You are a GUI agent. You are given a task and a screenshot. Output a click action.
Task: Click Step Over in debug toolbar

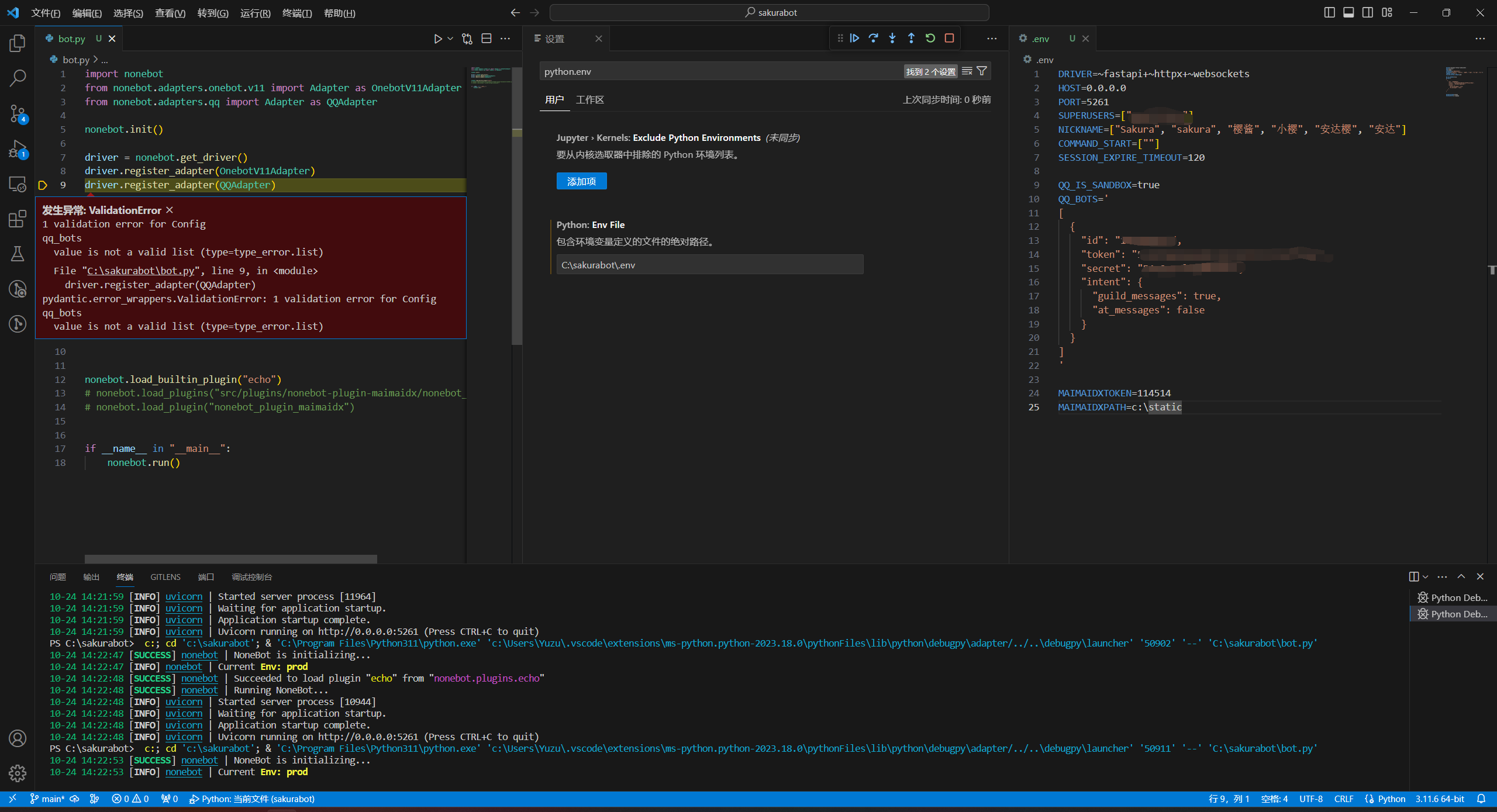(x=874, y=38)
